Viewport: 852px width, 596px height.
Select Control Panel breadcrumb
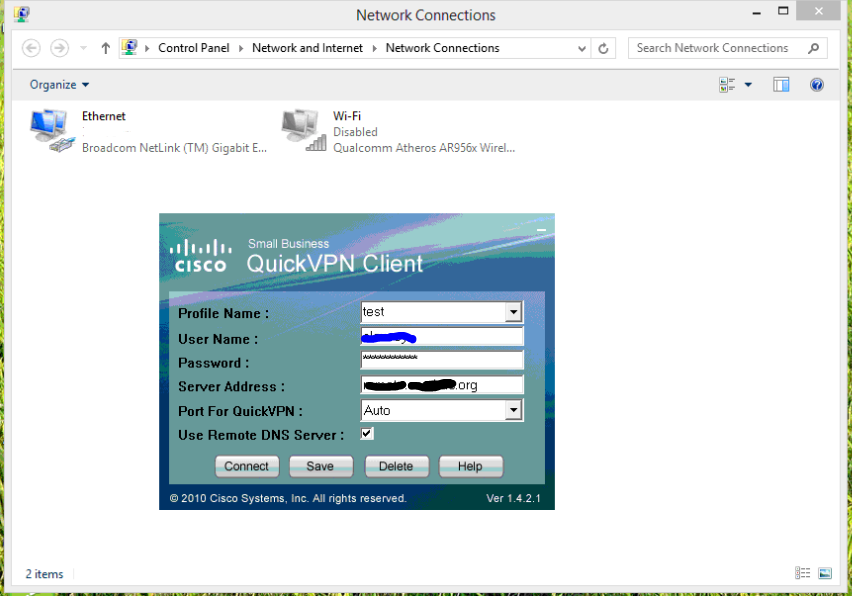(x=193, y=48)
